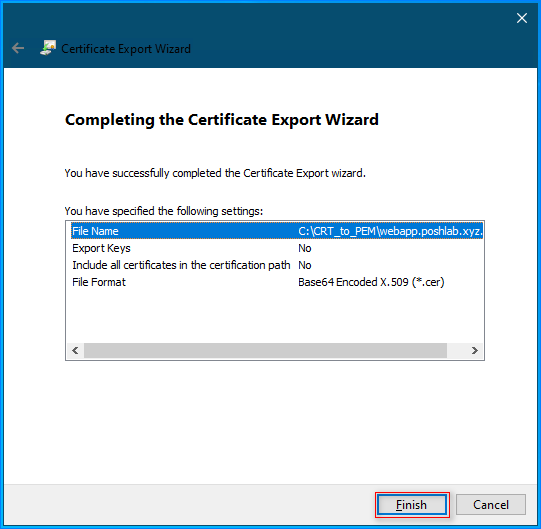
Task: Close the wizard with the X button
Action: coord(522,18)
